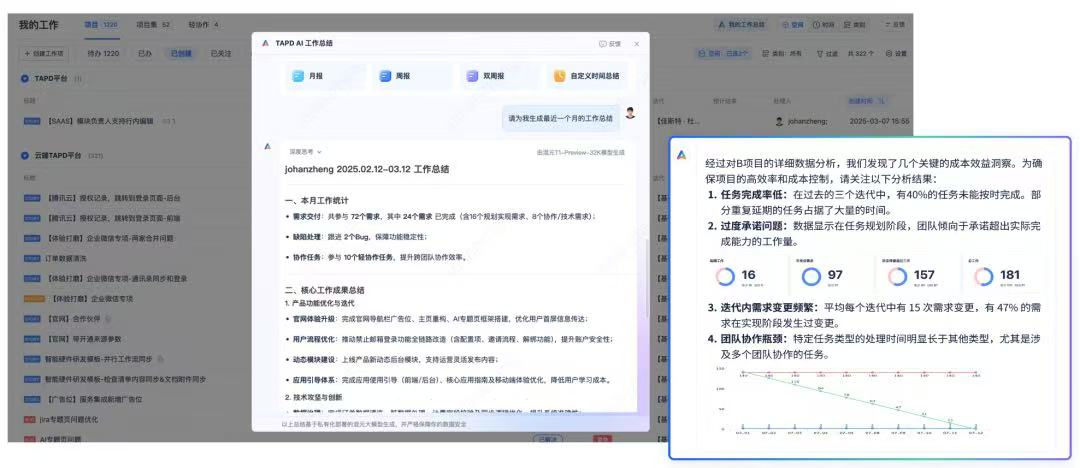Select the 待办 1220 filter tab
The height and width of the screenshot is (468, 1080).
coord(103,53)
